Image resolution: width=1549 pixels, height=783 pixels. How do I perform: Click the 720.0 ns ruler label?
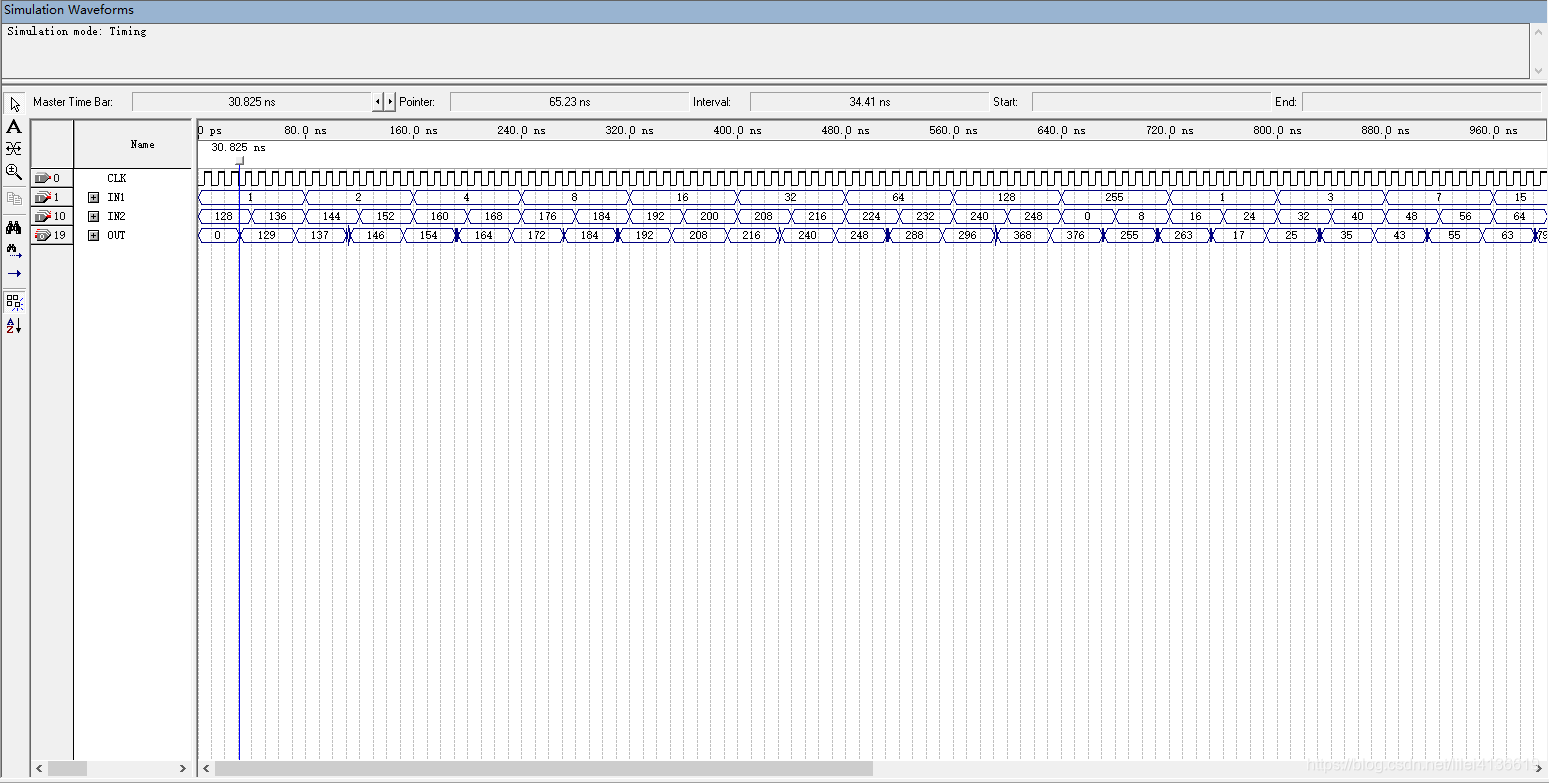click(x=1169, y=130)
